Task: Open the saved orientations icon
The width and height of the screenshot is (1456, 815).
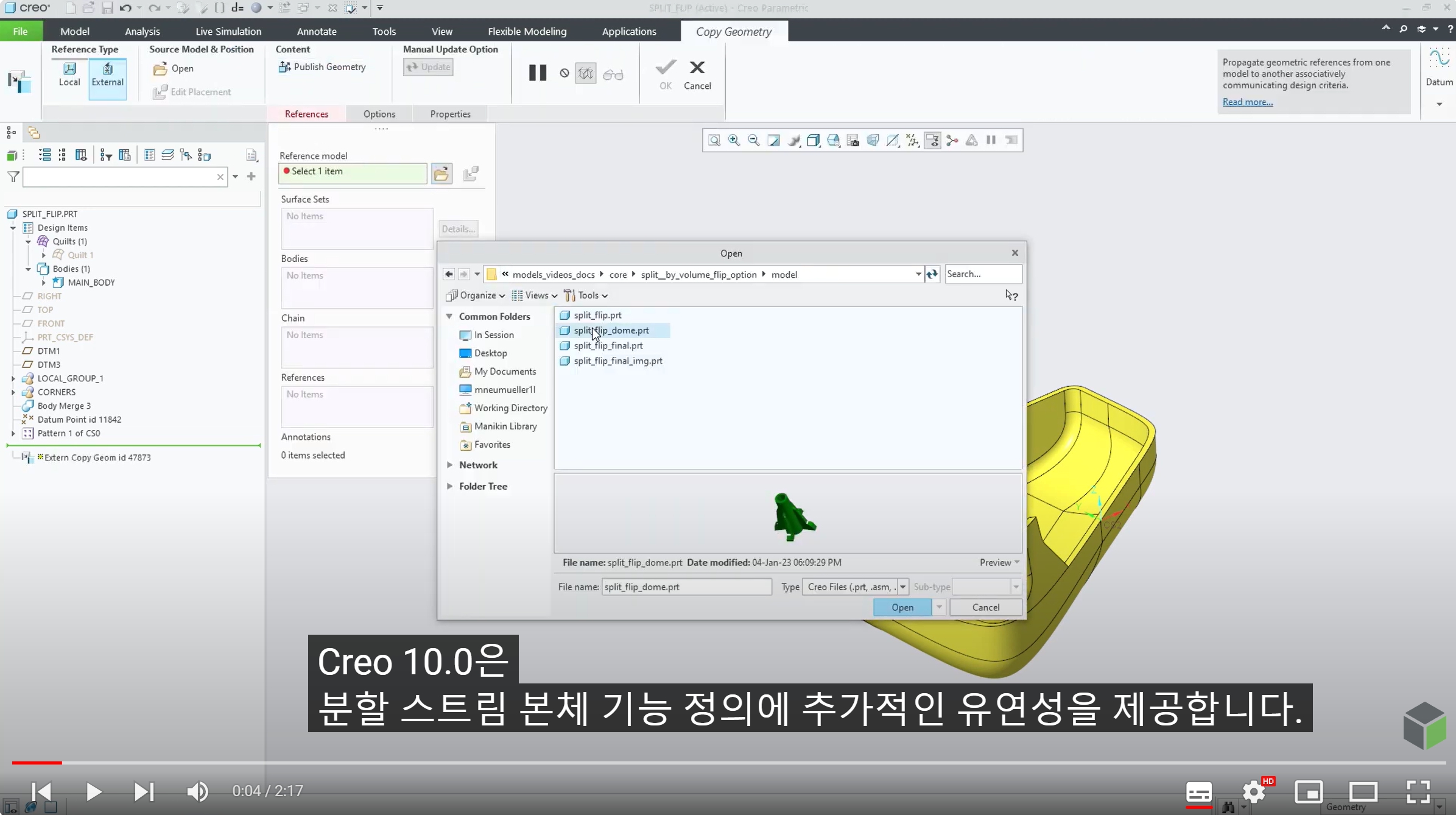Action: 833,141
